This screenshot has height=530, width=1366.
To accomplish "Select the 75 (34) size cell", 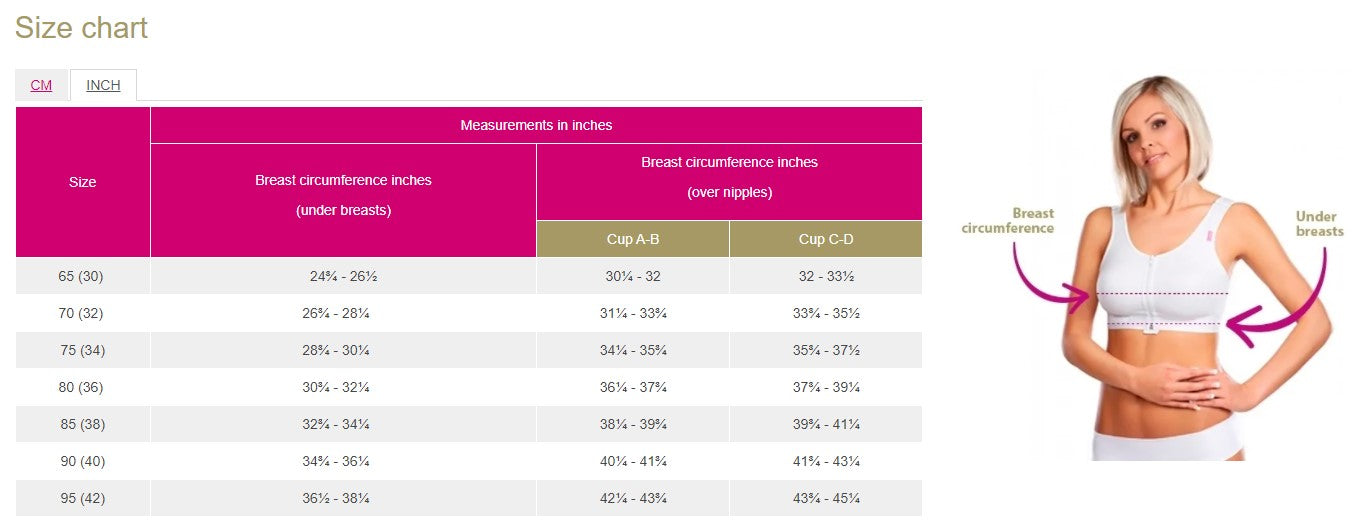I will 82,350.
